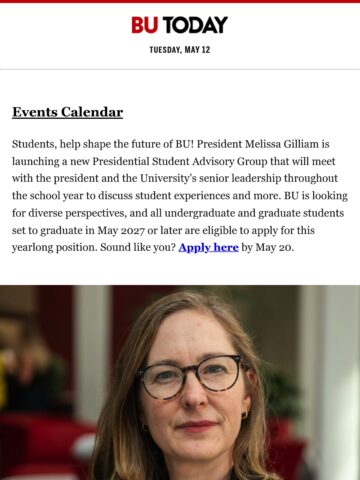
Task: Click the by May 20 deadline text
Action: [268, 247]
